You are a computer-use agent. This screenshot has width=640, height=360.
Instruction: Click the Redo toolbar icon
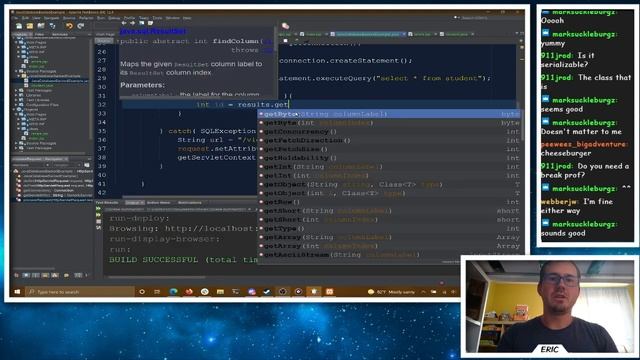[x=80, y=26]
